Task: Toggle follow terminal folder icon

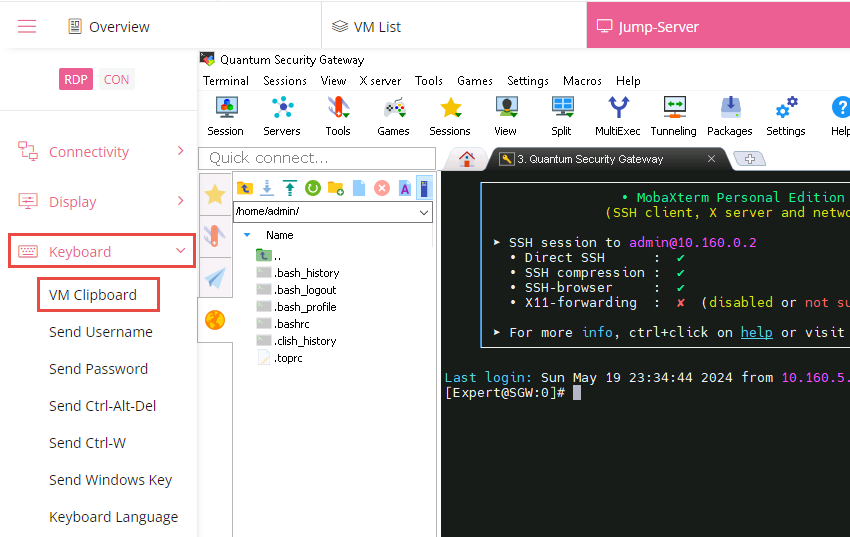Action: point(424,188)
